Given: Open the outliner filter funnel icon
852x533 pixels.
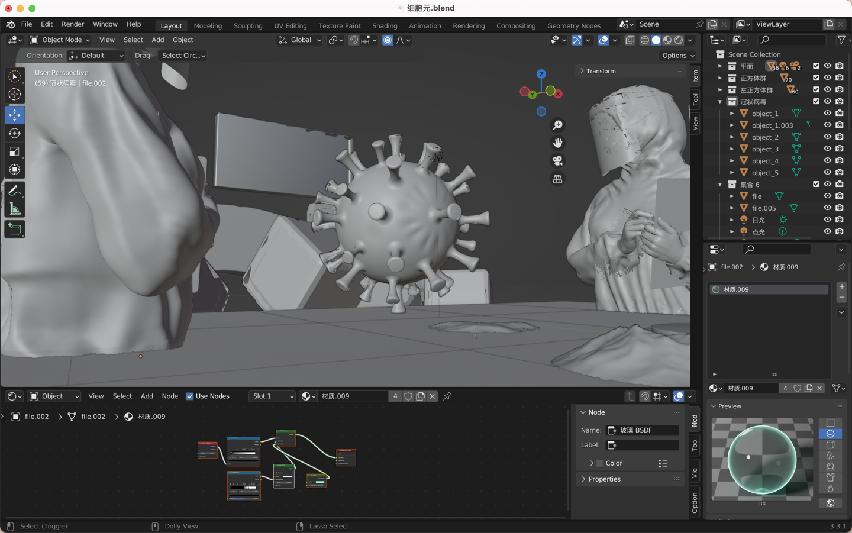Looking at the screenshot, I should (x=841, y=40).
